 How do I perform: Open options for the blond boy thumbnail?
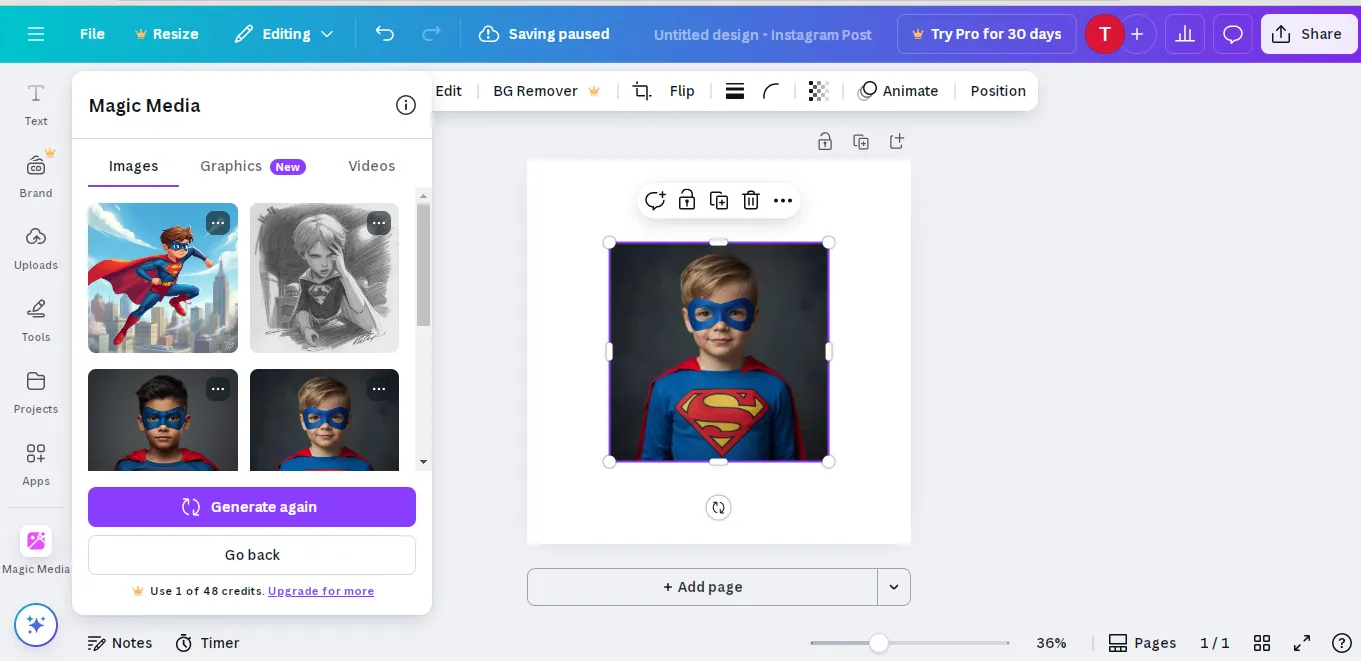[x=378, y=389]
